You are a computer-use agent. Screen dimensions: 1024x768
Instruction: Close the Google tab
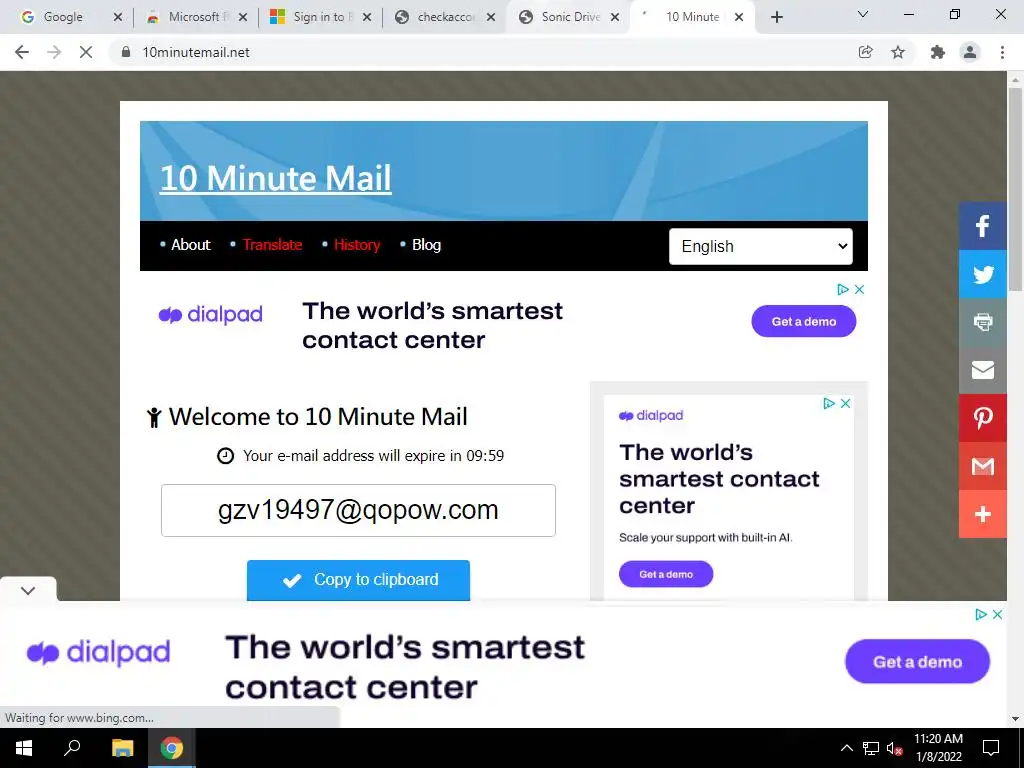(118, 17)
